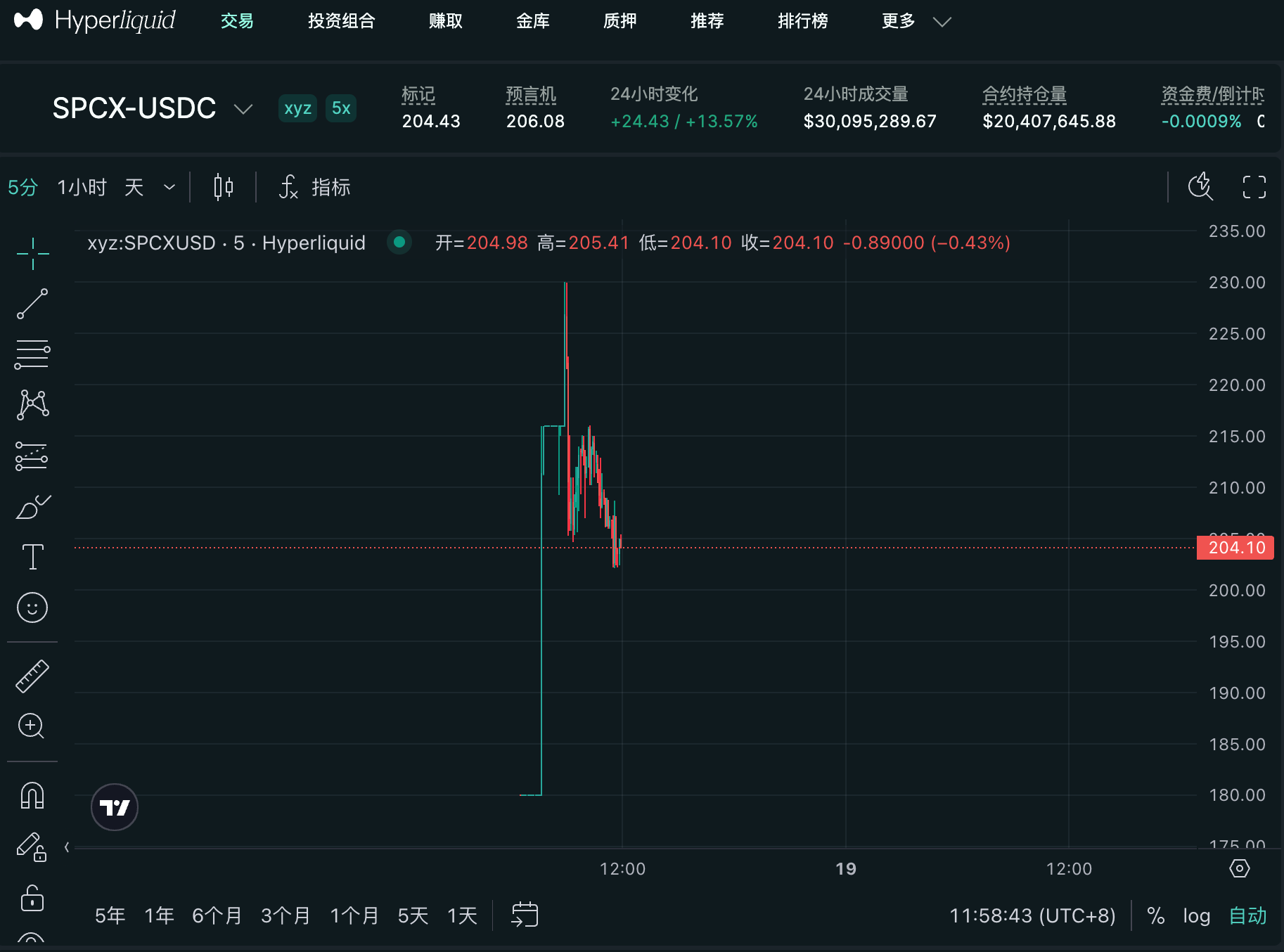Open candlestick chart style selector
The height and width of the screenshot is (952, 1284).
pos(224,187)
